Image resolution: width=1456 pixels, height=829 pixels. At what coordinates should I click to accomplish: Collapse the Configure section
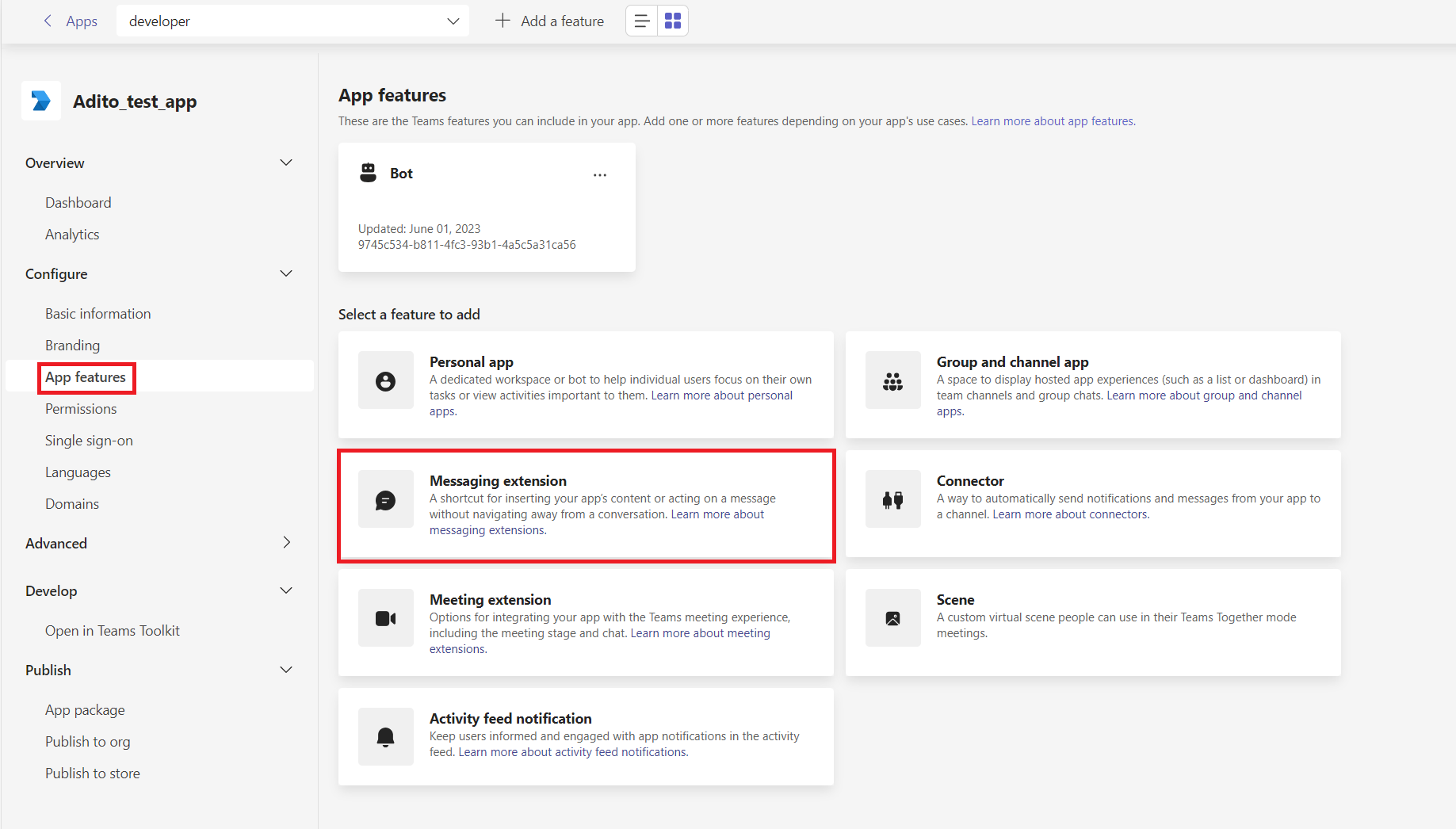(286, 273)
